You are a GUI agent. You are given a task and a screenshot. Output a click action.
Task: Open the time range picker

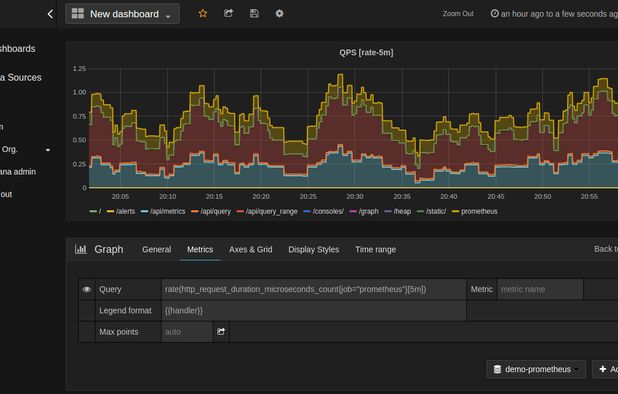[x=554, y=14]
